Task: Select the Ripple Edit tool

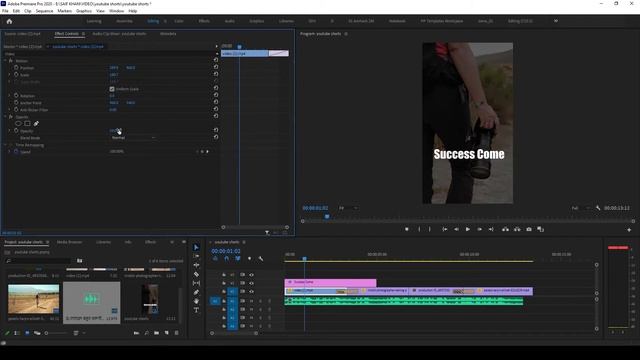Action: [196, 265]
